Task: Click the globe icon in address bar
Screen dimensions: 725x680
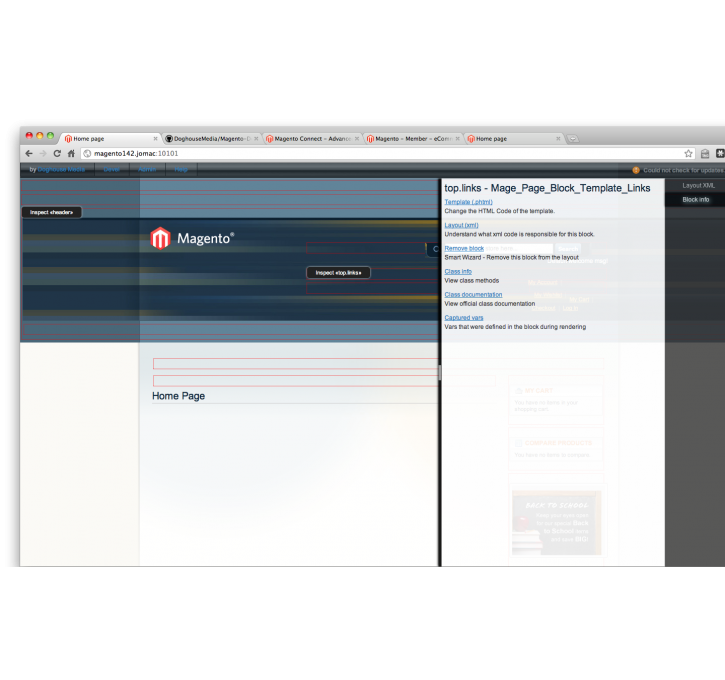Action: pyautogui.click(x=87, y=153)
